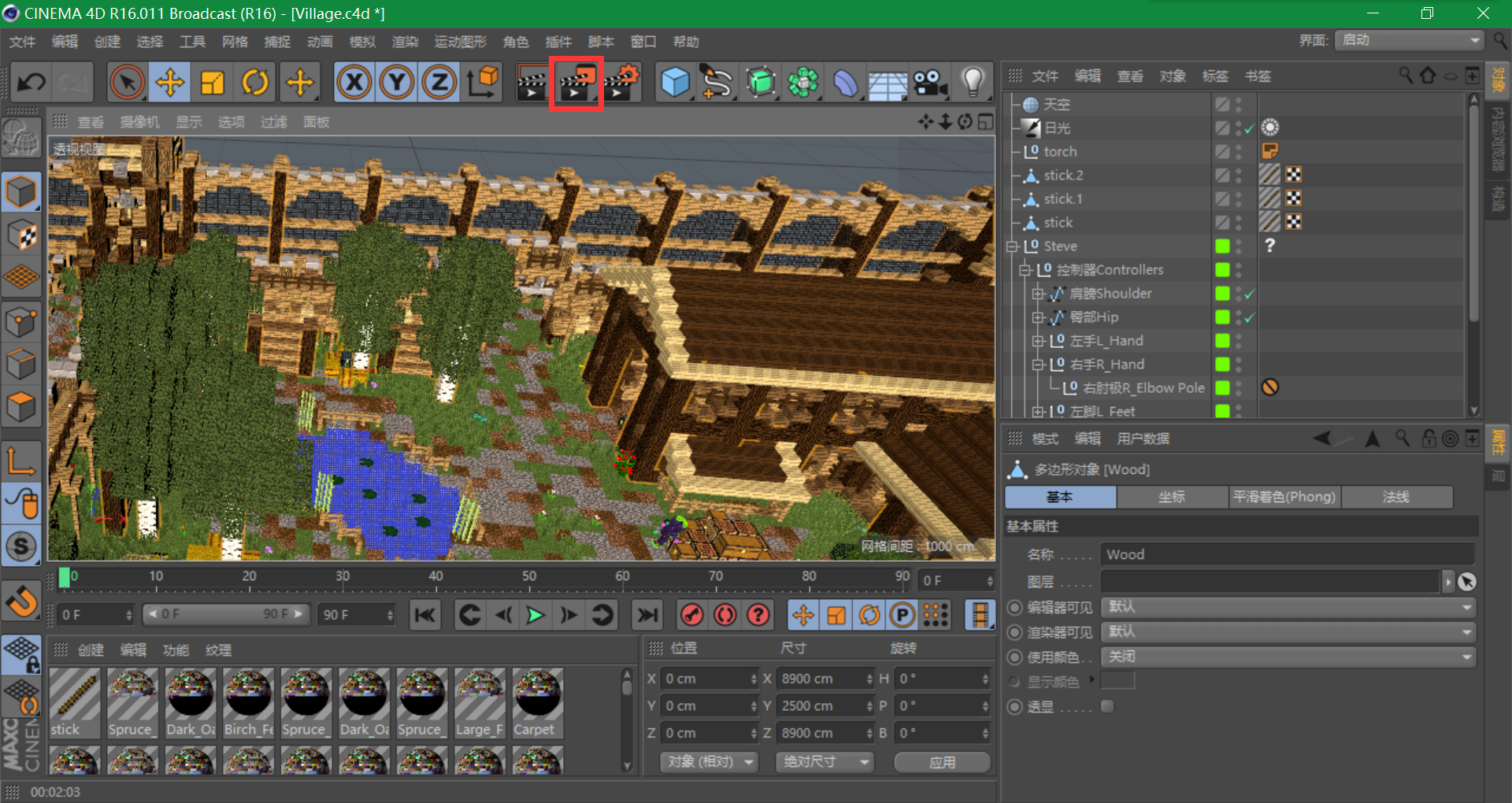
Task: Add a Light object bulb icon
Action: click(973, 82)
